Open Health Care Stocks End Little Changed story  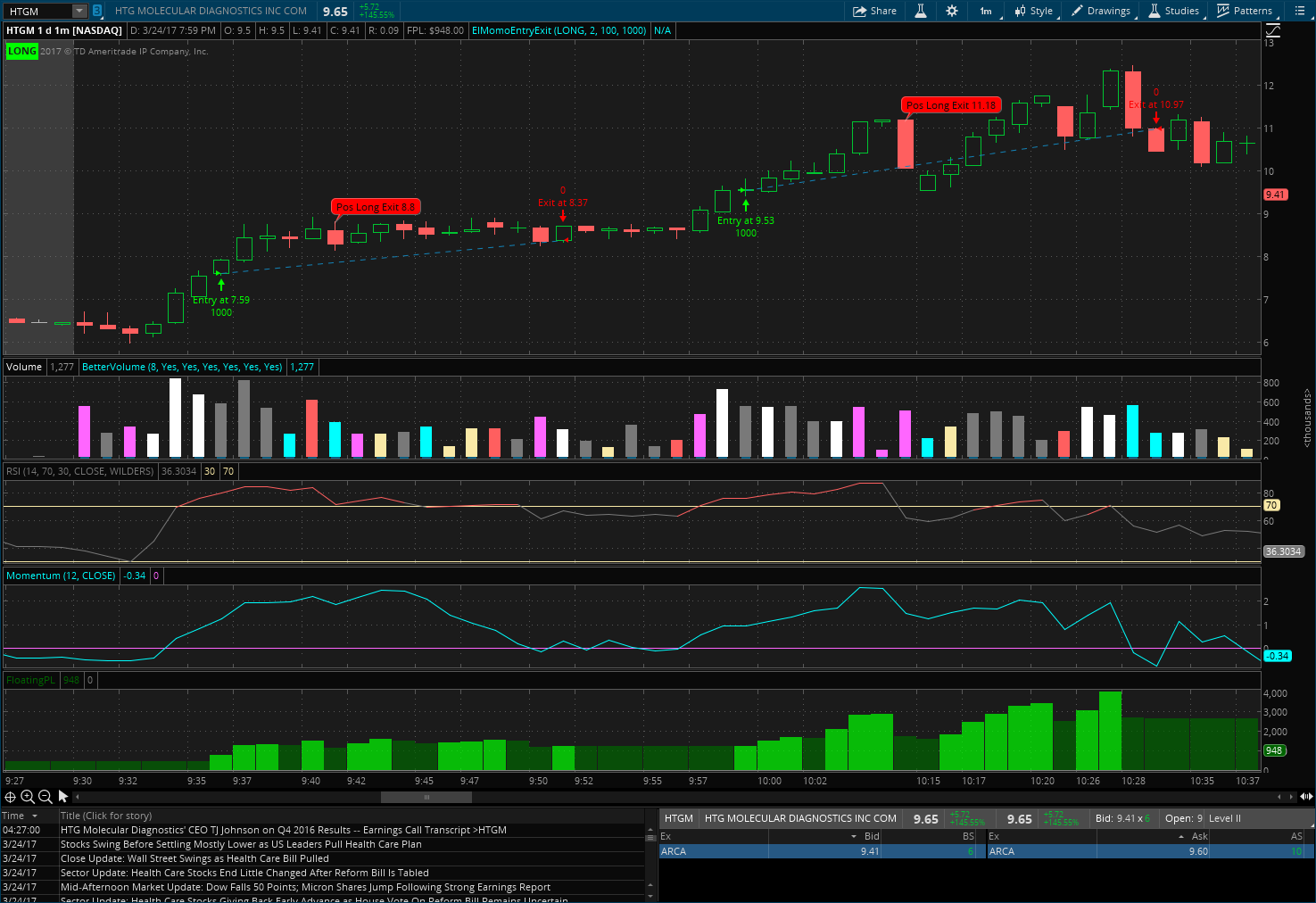pos(244,873)
